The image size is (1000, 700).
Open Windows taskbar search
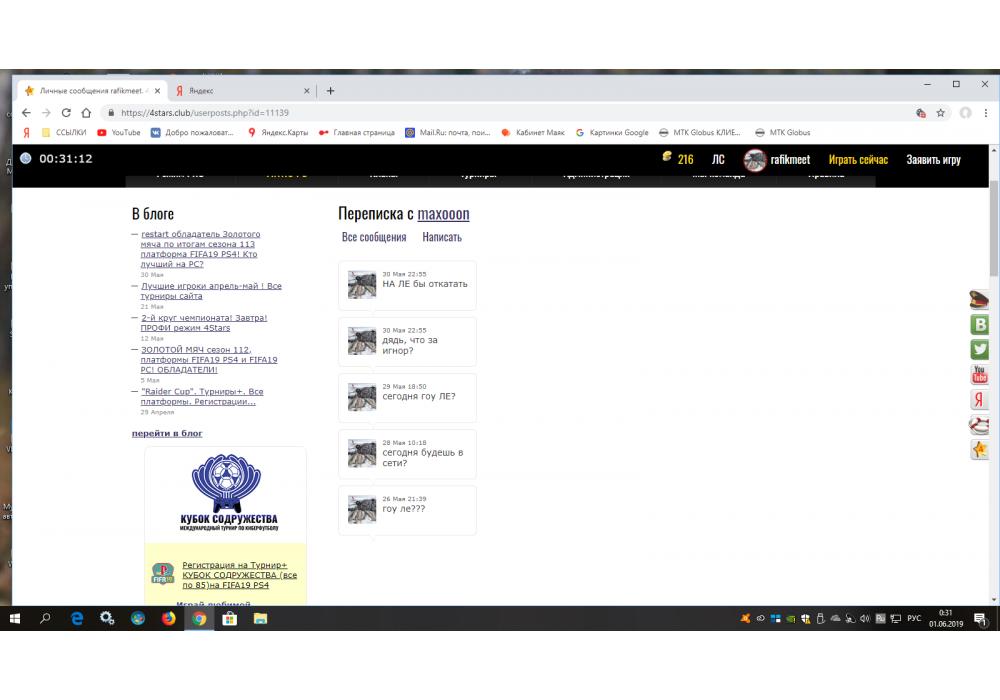pyautogui.click(x=45, y=618)
